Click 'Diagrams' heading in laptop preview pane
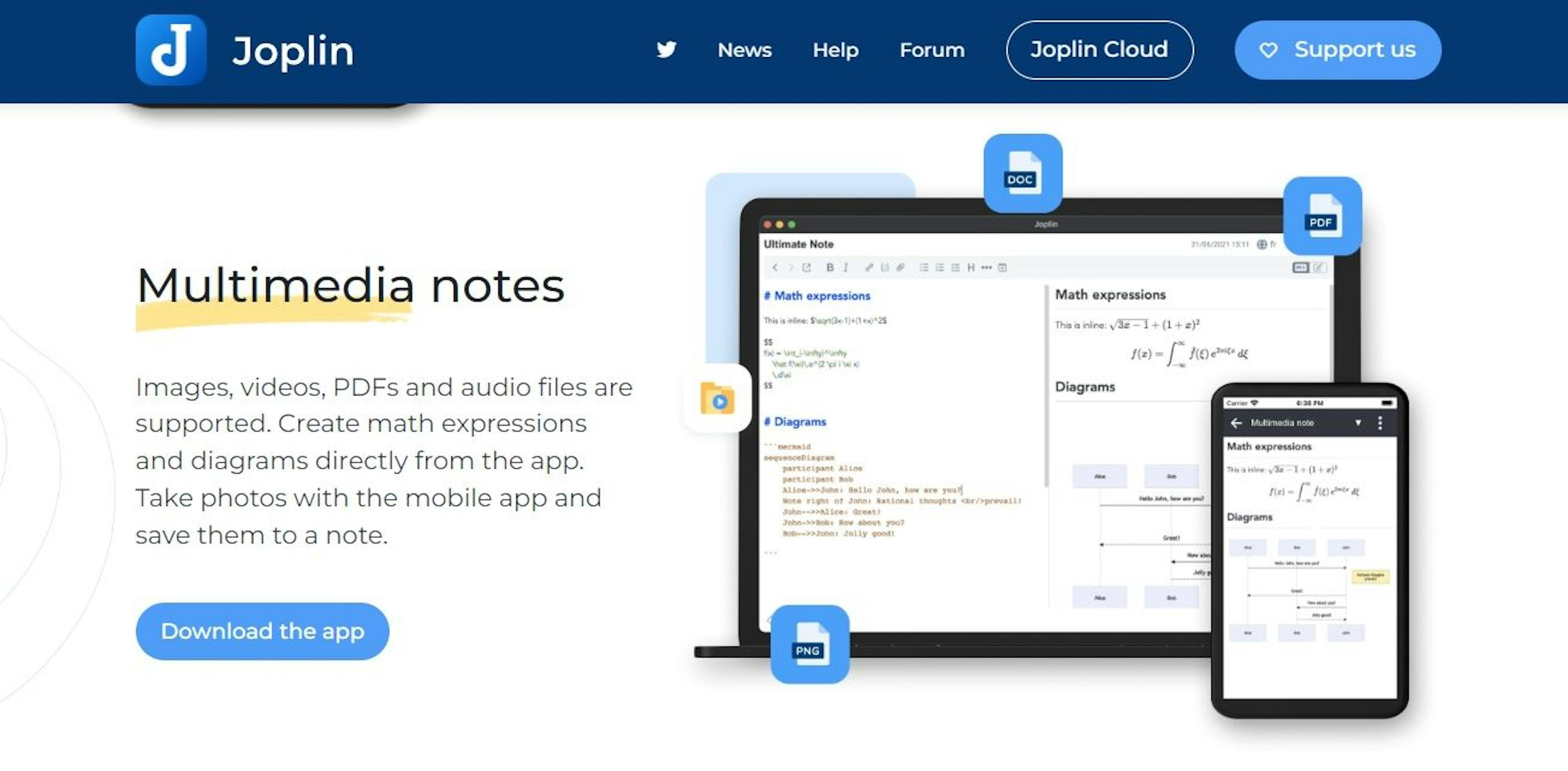 click(1085, 387)
